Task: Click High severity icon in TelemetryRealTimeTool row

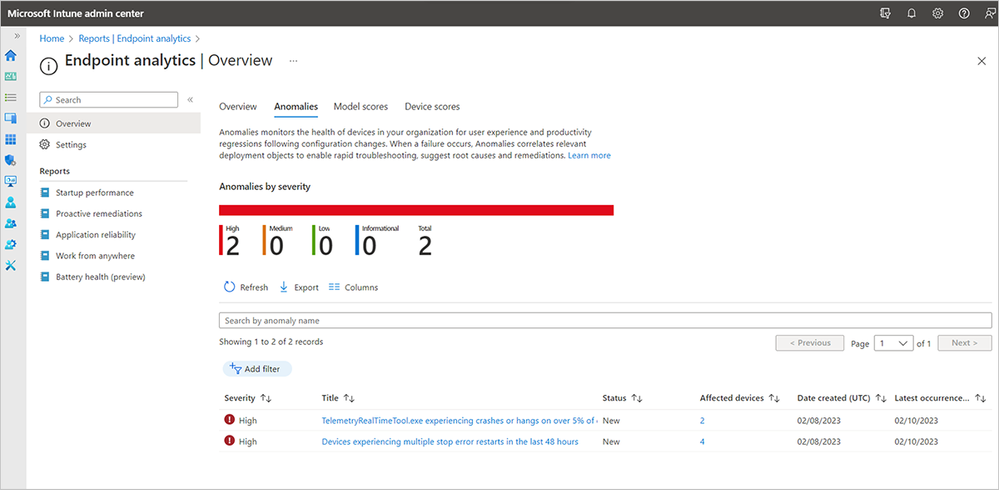Action: coord(229,420)
